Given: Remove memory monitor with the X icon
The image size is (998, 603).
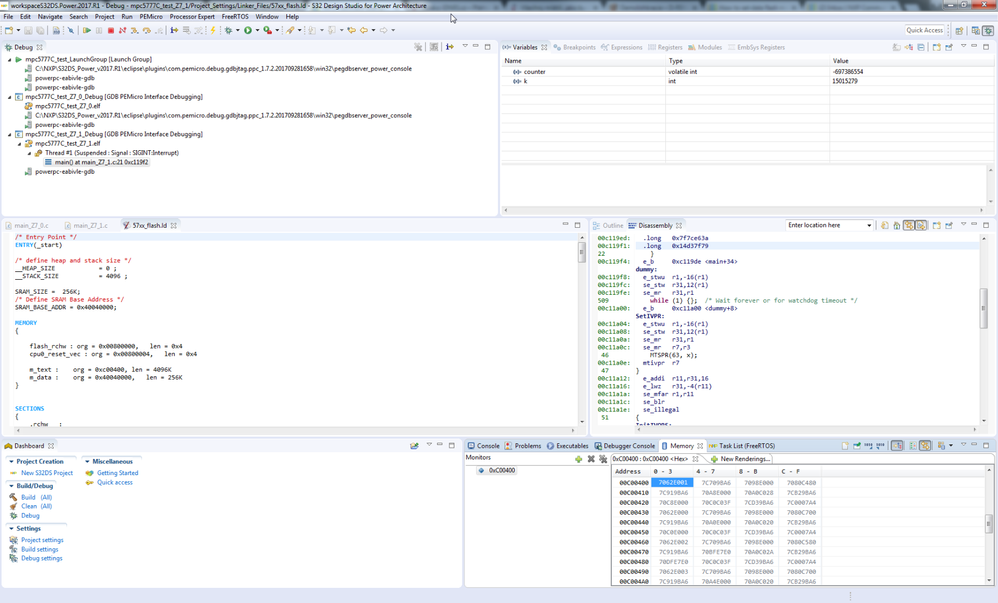Looking at the screenshot, I should [591, 459].
